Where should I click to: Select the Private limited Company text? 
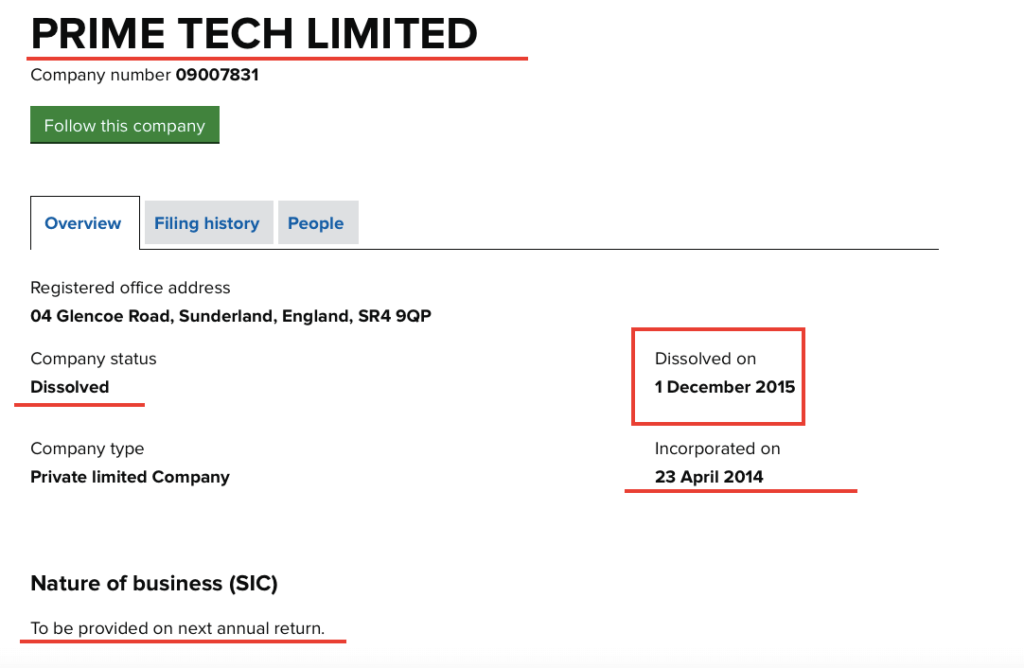pyautogui.click(x=130, y=477)
